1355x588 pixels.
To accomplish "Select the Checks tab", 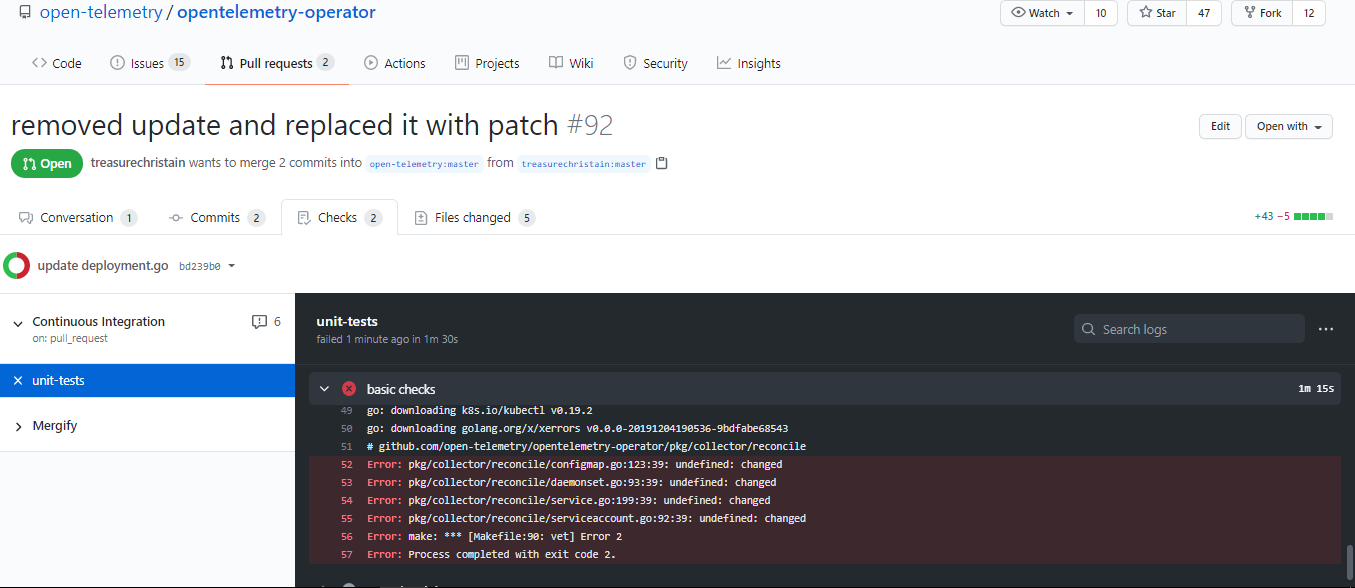I will tap(340, 217).
